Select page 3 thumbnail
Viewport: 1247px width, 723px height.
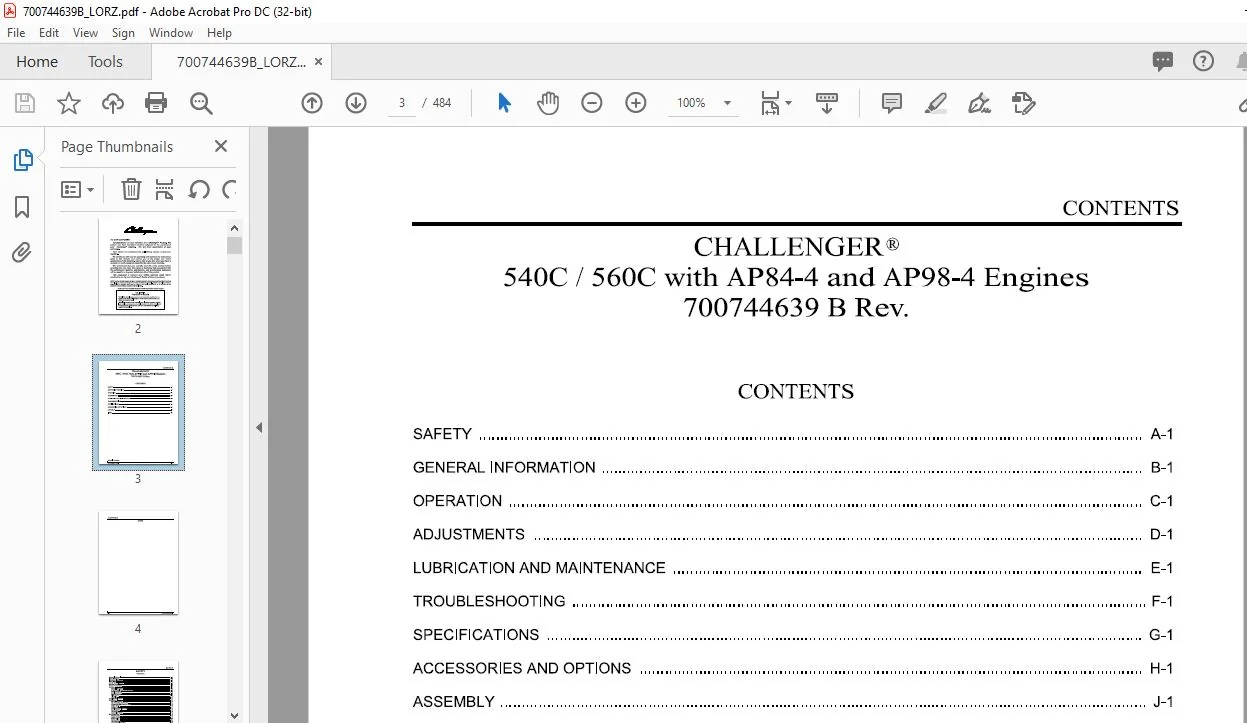pos(138,412)
